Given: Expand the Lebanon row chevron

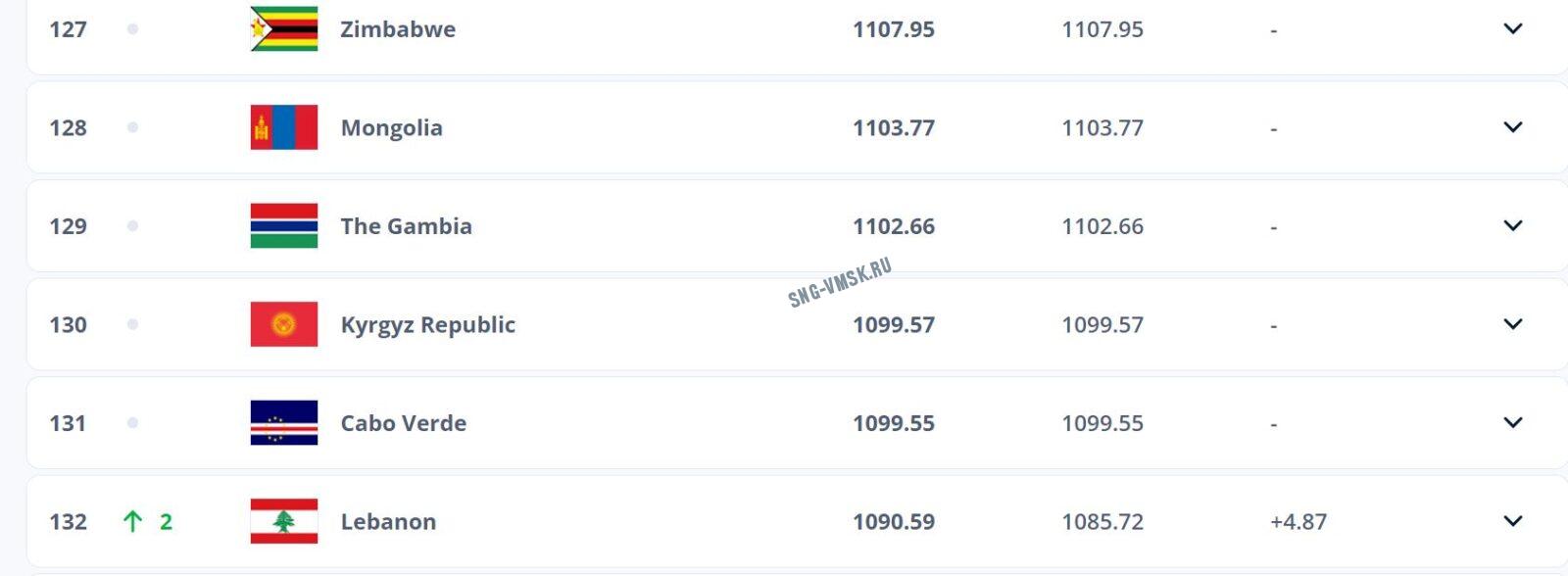Looking at the screenshot, I should [x=1513, y=521].
